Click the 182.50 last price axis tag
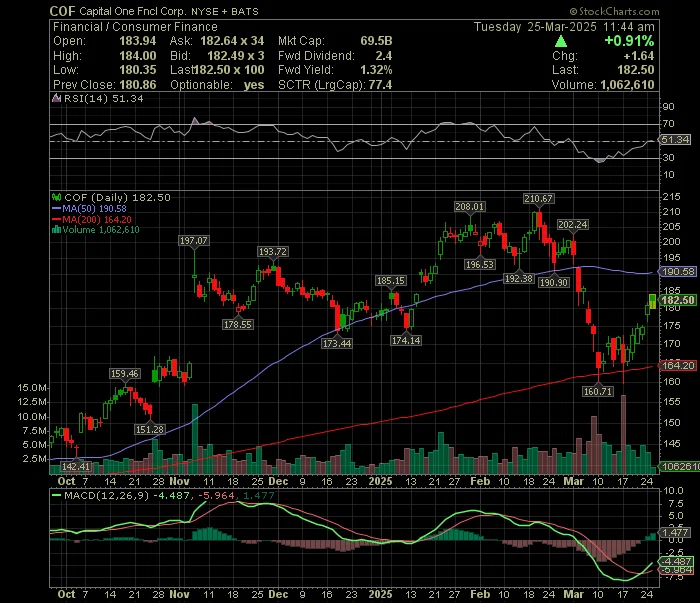700x603 pixels. [678, 300]
